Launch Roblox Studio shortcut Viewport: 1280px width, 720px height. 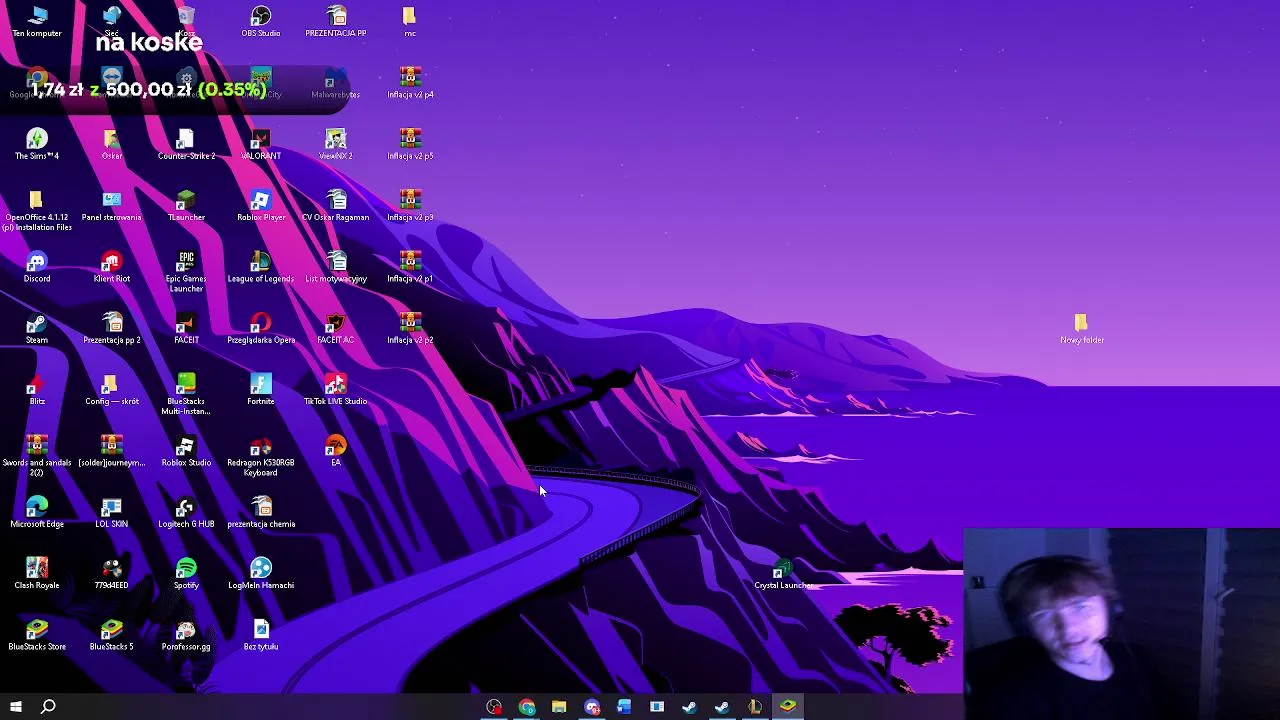coord(186,450)
